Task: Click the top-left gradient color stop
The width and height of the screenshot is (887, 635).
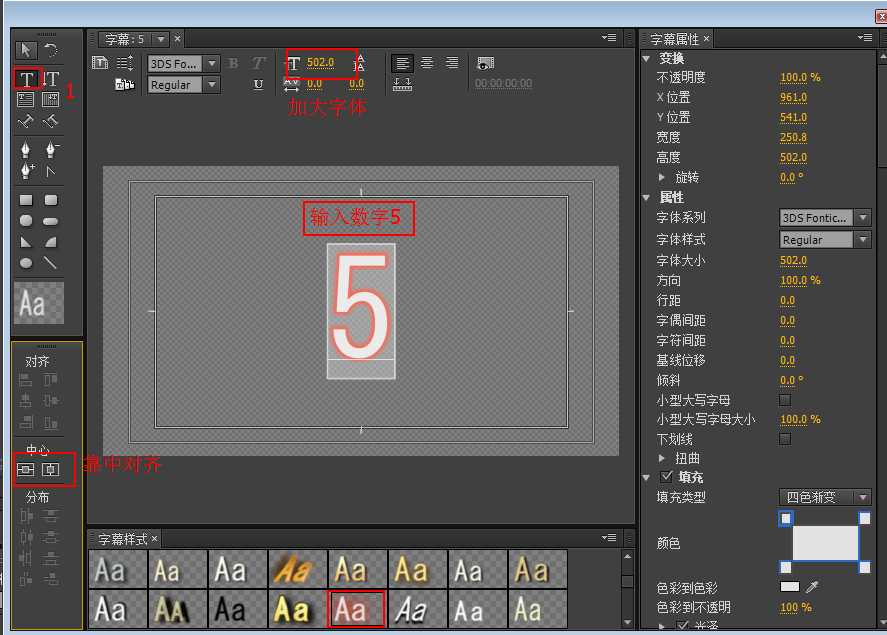Action: [786, 519]
